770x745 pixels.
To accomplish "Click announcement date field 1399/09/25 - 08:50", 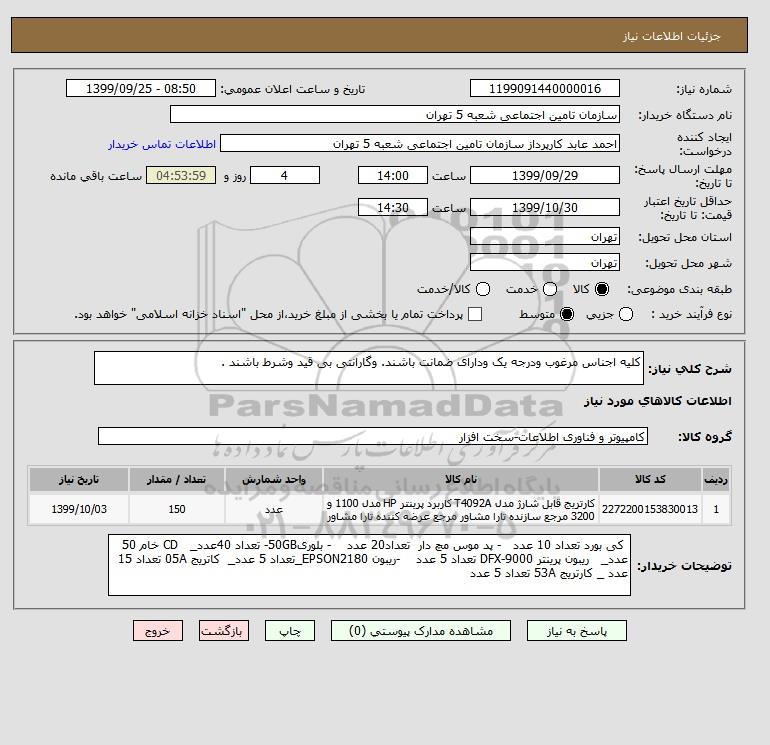I will click(141, 88).
